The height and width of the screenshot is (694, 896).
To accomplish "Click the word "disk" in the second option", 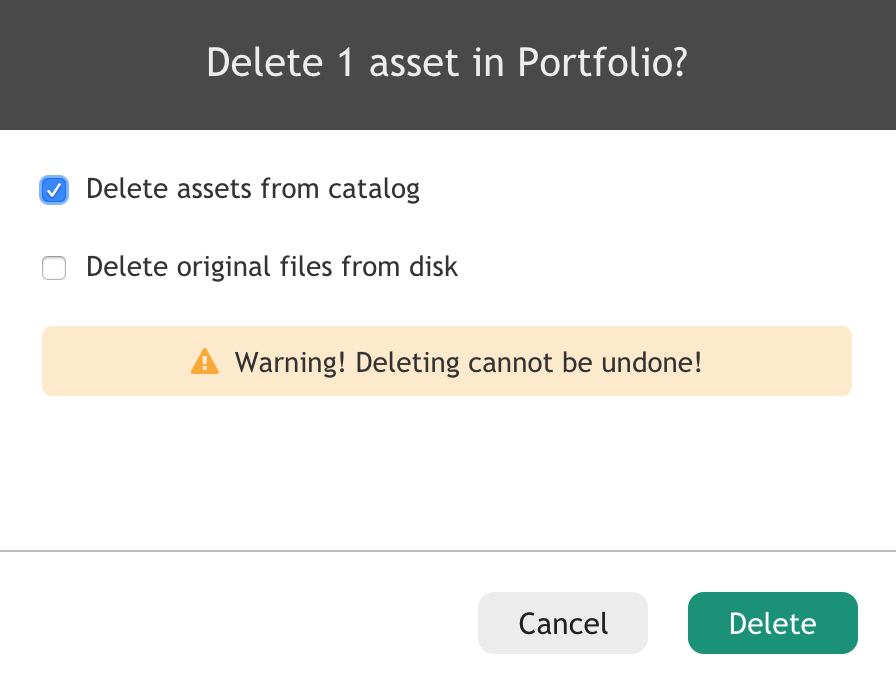I will pos(433,266).
